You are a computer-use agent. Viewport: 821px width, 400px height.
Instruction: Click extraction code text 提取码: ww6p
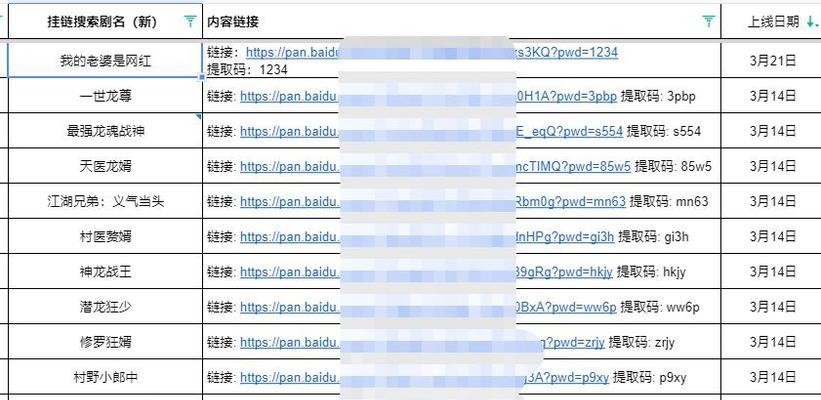[660, 307]
